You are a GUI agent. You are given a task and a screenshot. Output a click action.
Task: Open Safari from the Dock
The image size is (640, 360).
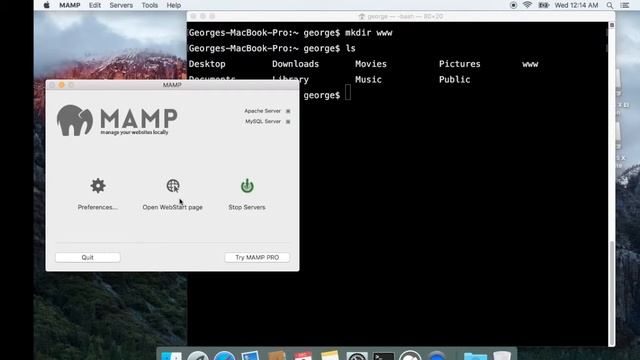pyautogui.click(x=224, y=356)
